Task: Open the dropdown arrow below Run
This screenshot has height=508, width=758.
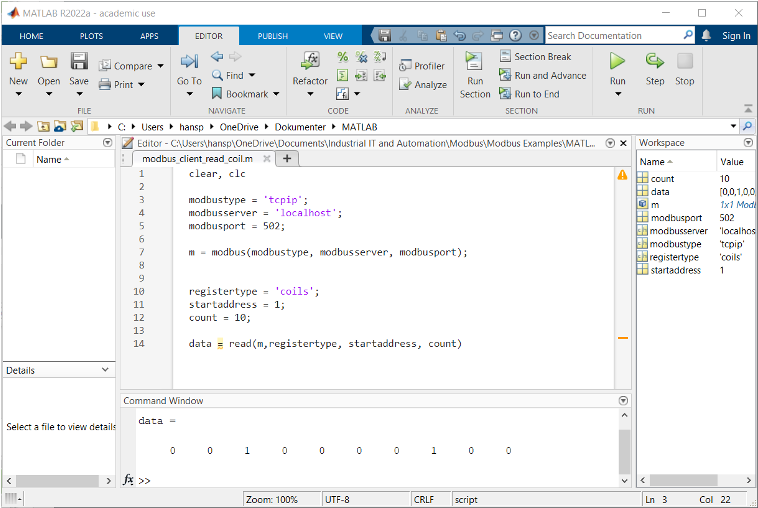Action: pos(617,94)
